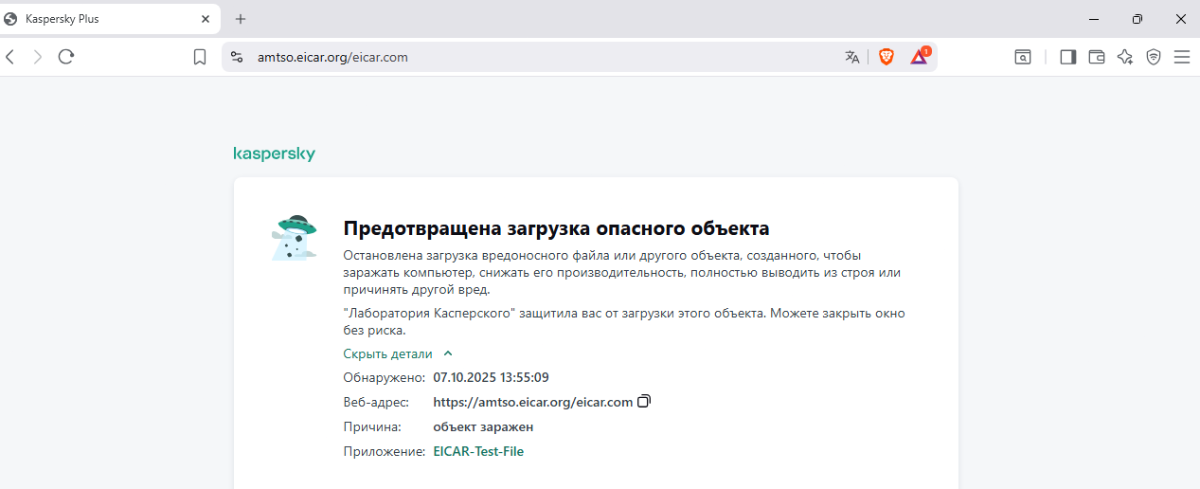Collapse details with Скрыть детали
This screenshot has height=489, width=1200.
click(x=398, y=354)
